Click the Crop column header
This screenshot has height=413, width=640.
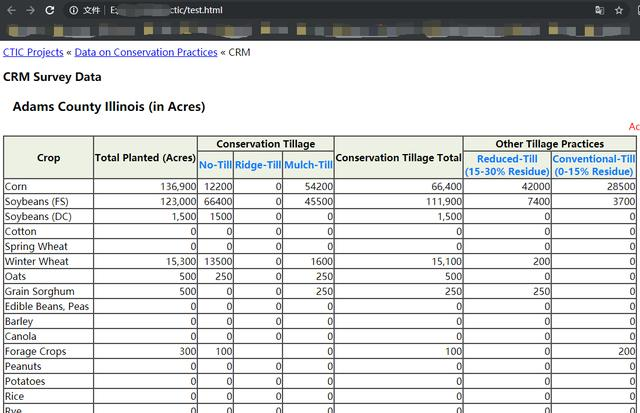click(x=49, y=158)
